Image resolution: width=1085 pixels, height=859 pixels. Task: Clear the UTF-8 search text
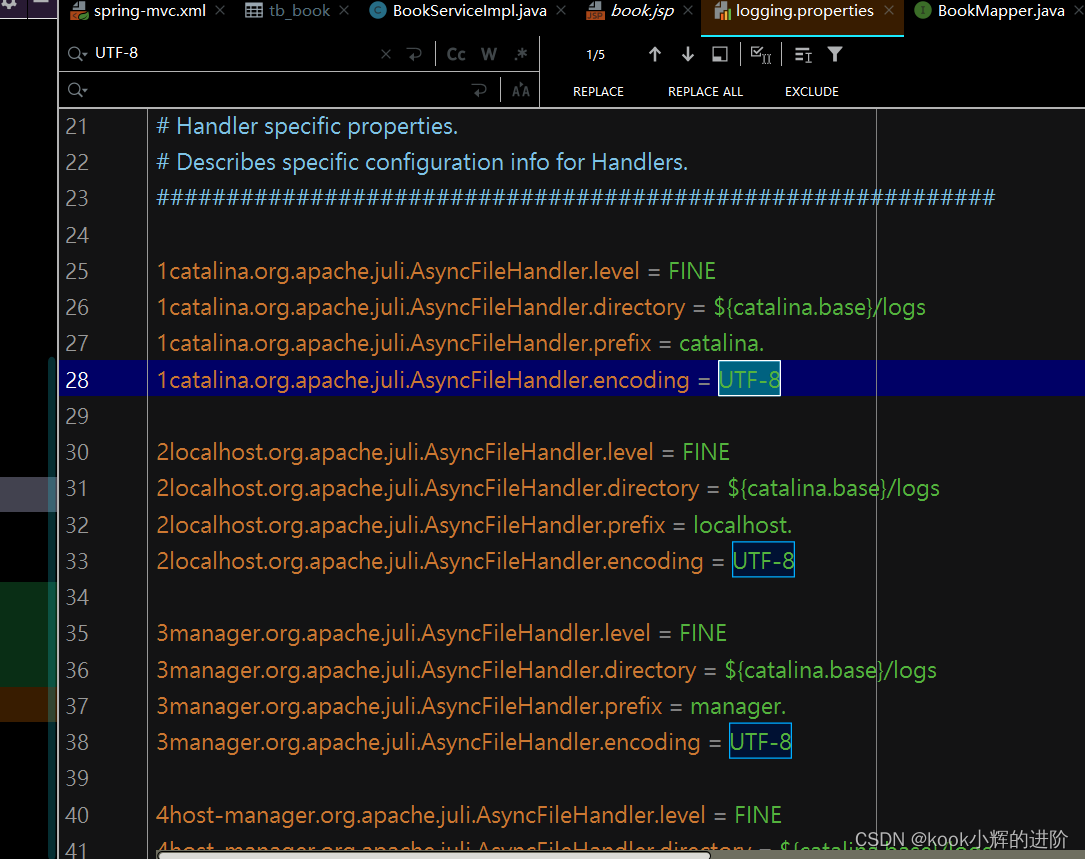(x=385, y=54)
